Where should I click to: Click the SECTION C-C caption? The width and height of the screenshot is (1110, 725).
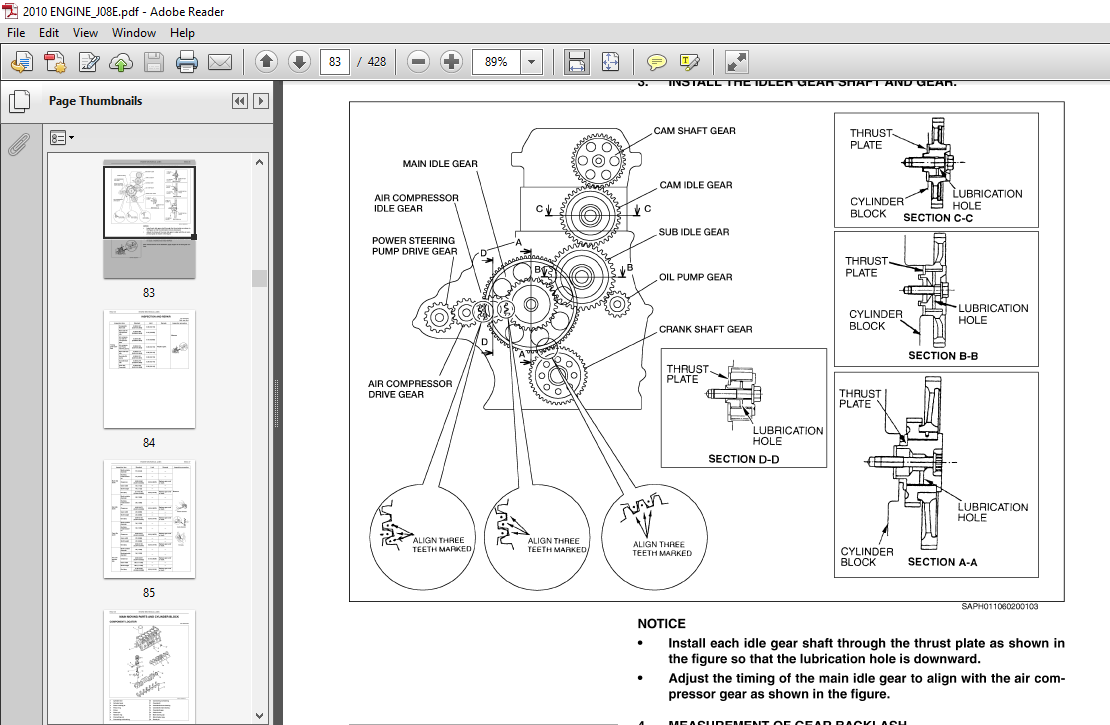click(x=938, y=218)
